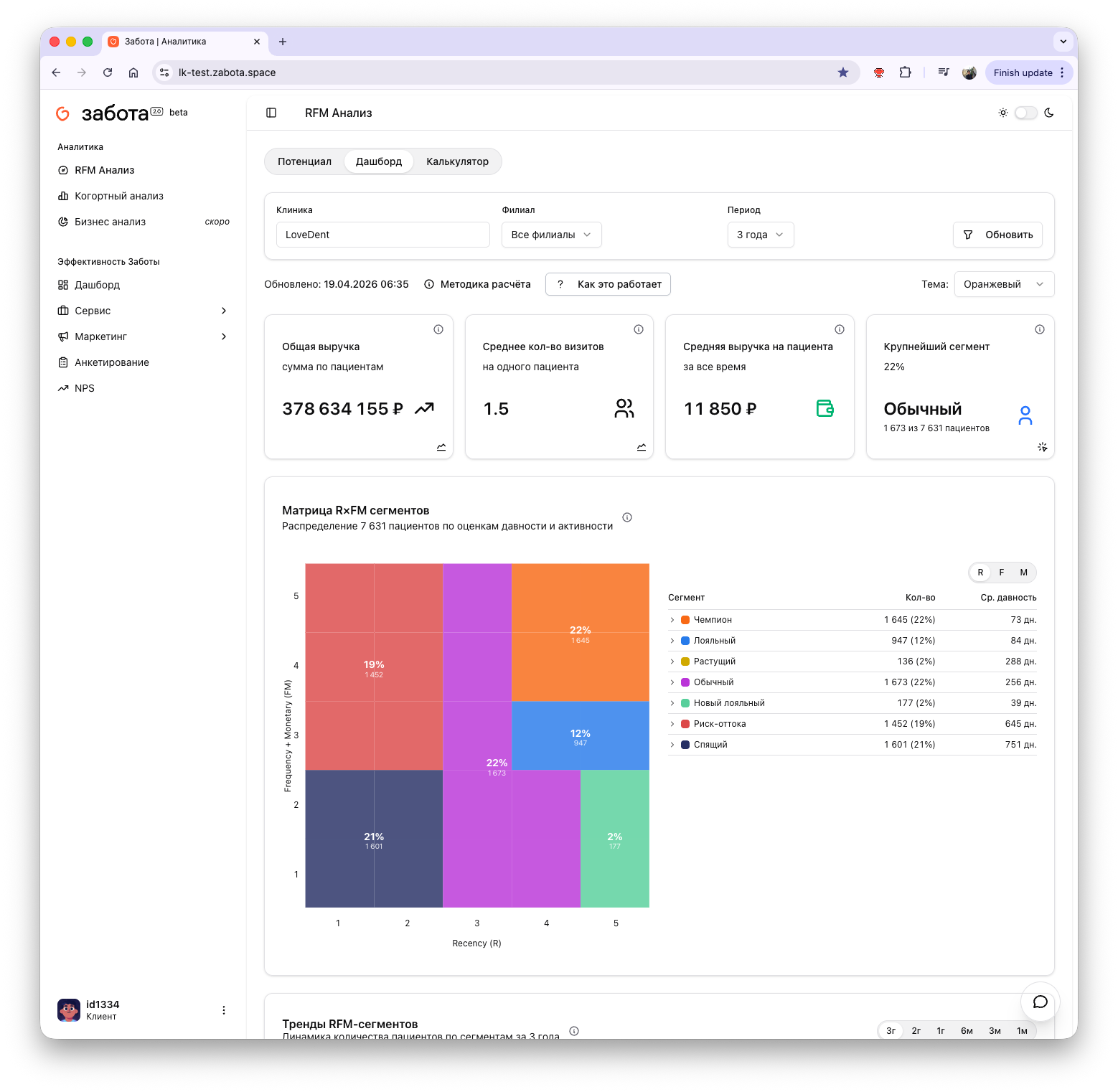
Task: Open the chat support bubble
Action: coord(1040,1002)
